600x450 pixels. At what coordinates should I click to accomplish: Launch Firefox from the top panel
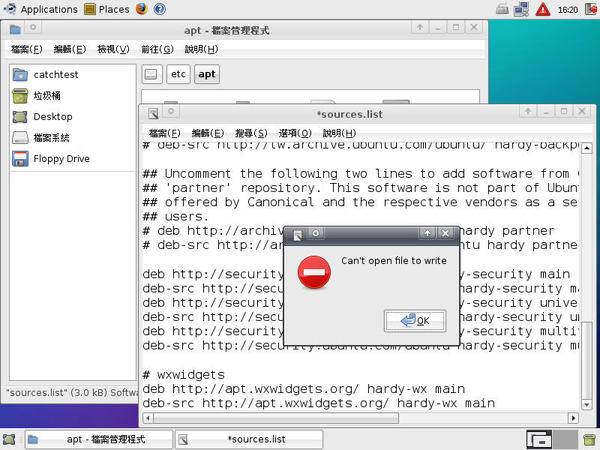142,9
